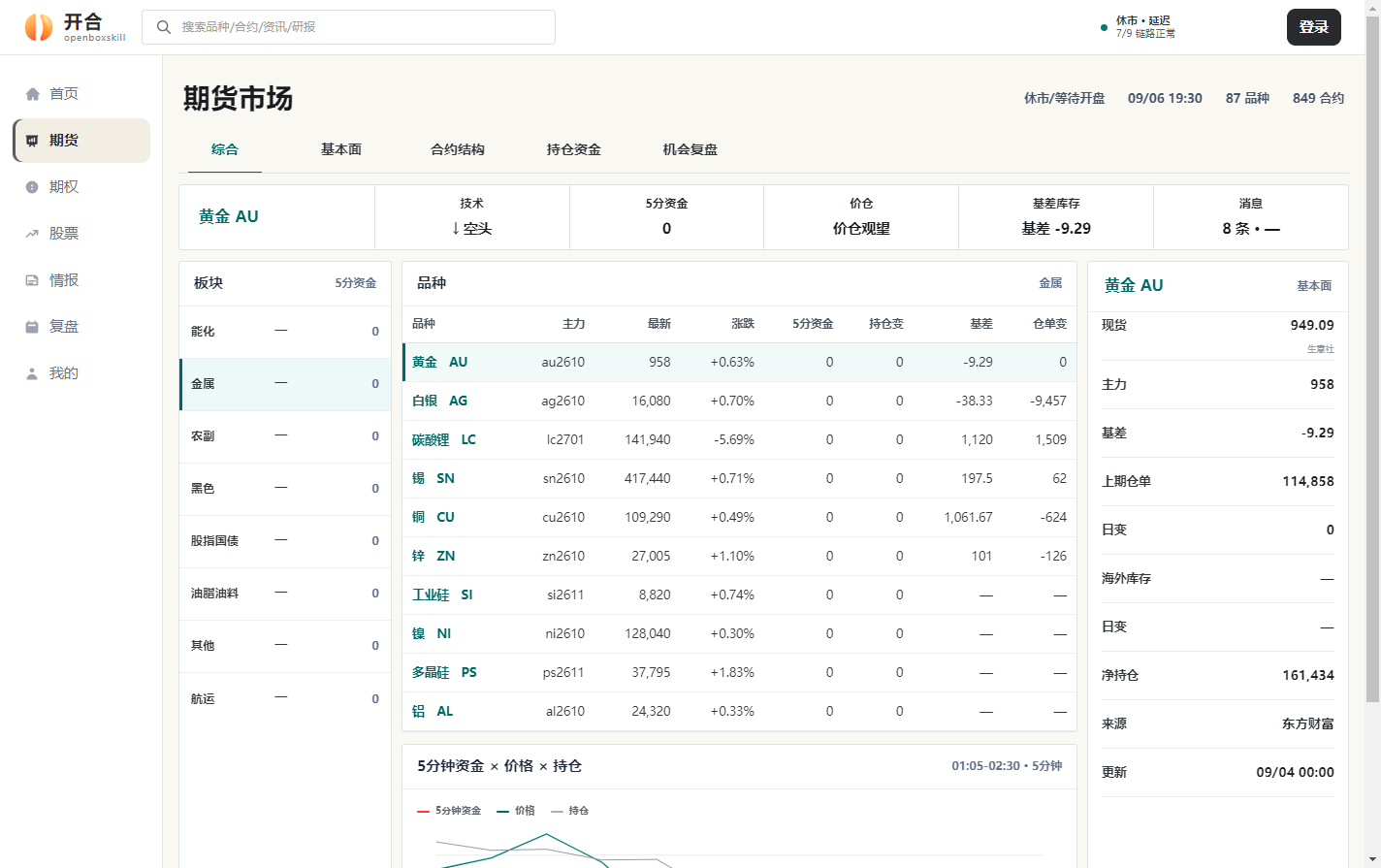Viewport: 1381px width, 868px height.
Task: Click the green market status dot
Action: 1104,27
